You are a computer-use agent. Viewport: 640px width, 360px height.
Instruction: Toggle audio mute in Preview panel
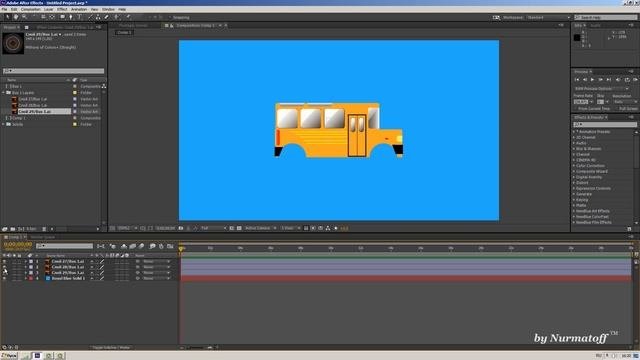(x=618, y=80)
